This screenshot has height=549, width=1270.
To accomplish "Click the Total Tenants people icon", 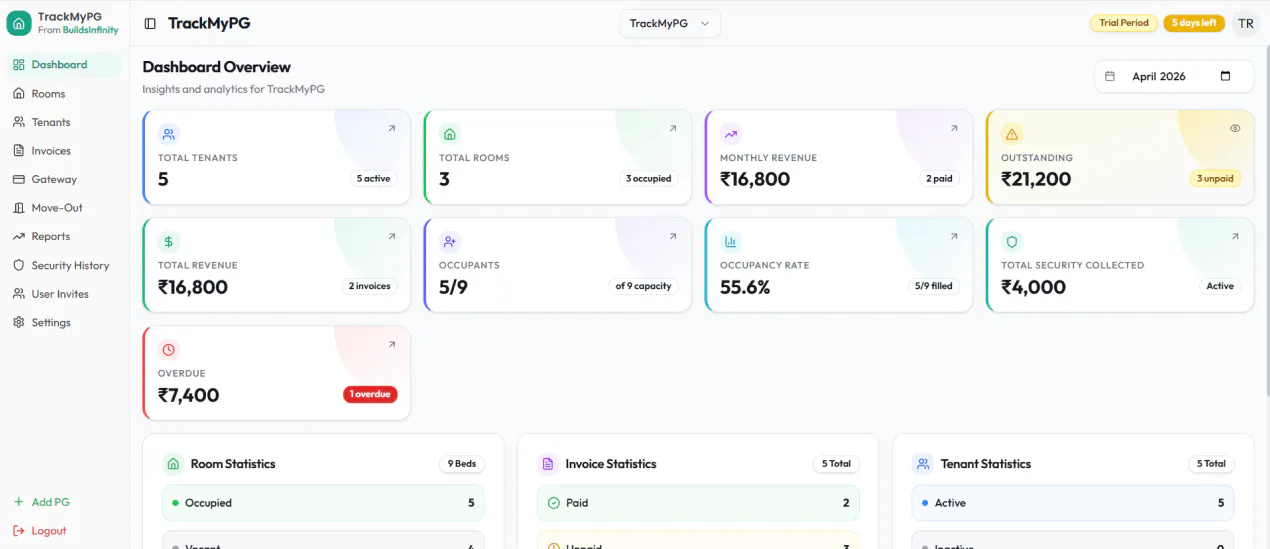I will [168, 134].
